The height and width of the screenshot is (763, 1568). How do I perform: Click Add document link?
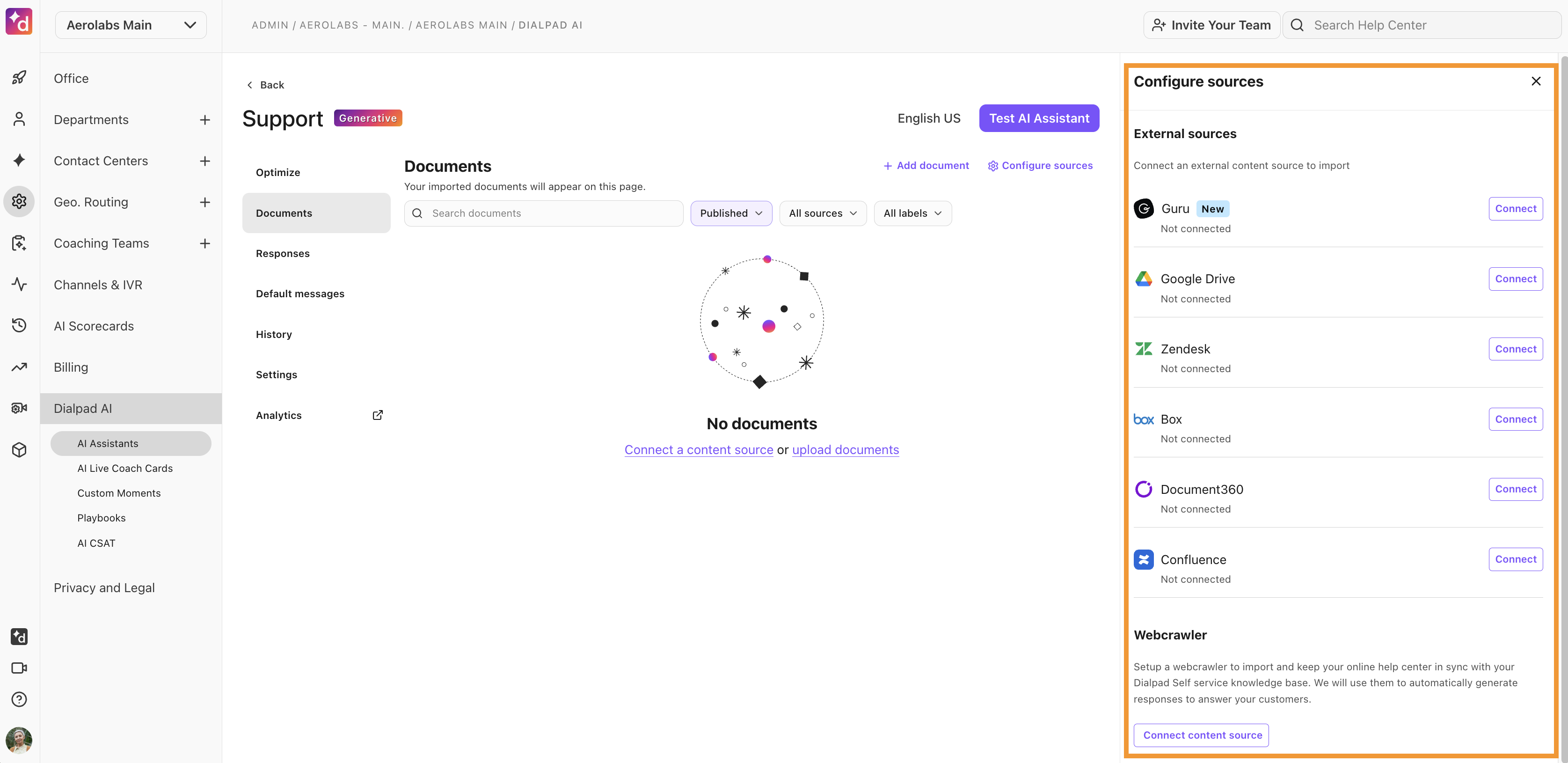(926, 166)
